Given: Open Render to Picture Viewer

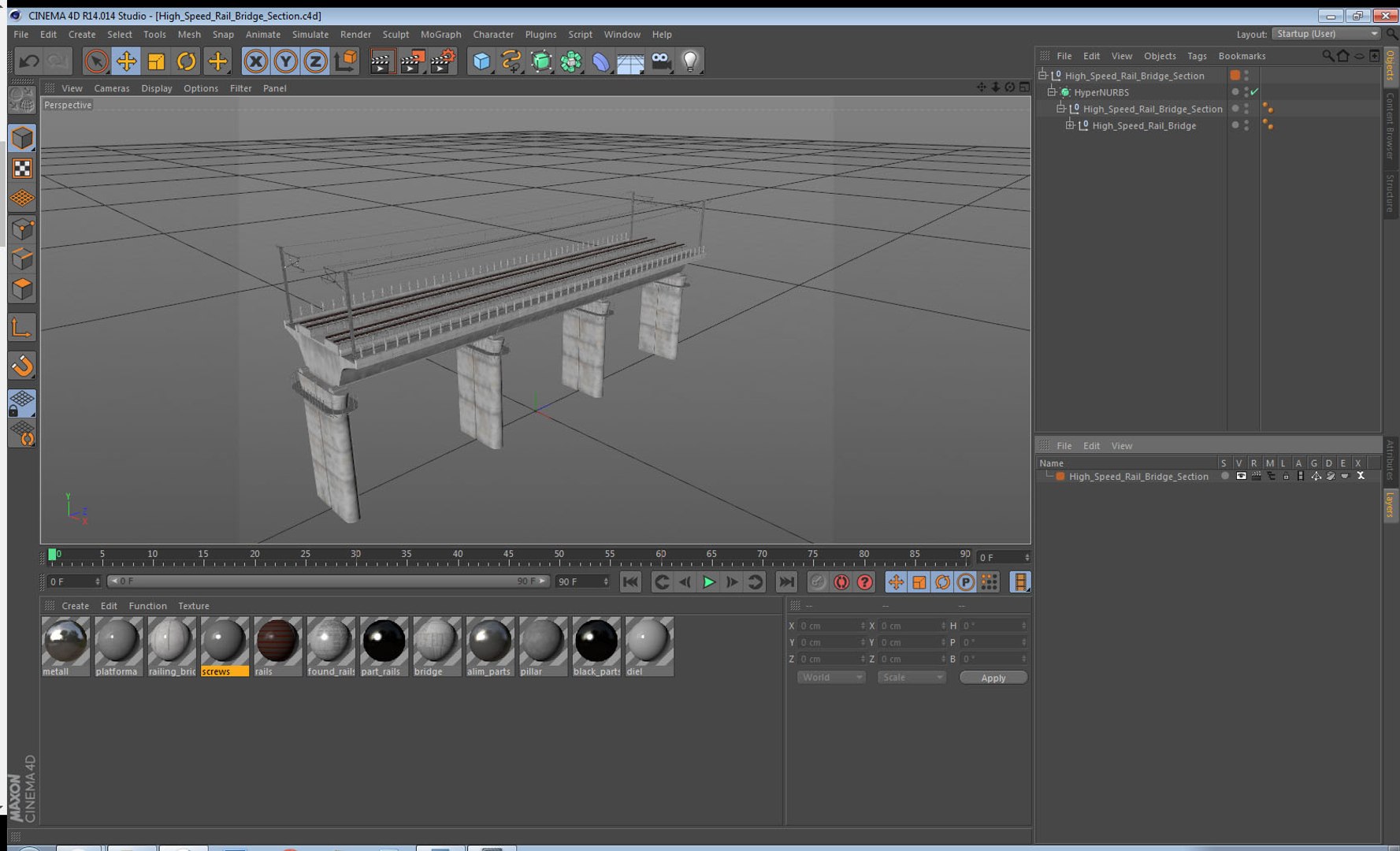Looking at the screenshot, I should [413, 61].
